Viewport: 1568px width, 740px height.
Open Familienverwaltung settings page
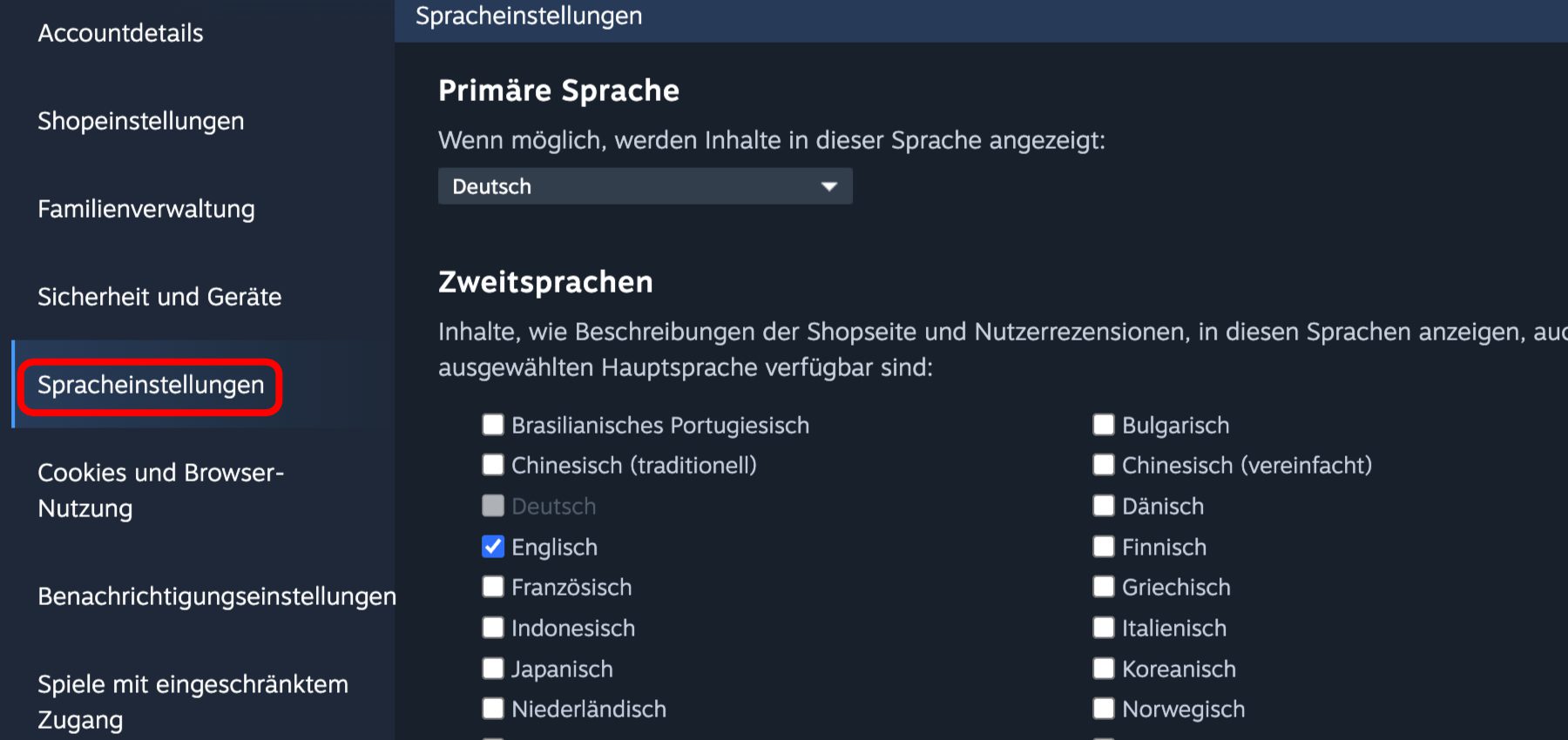[x=146, y=209]
